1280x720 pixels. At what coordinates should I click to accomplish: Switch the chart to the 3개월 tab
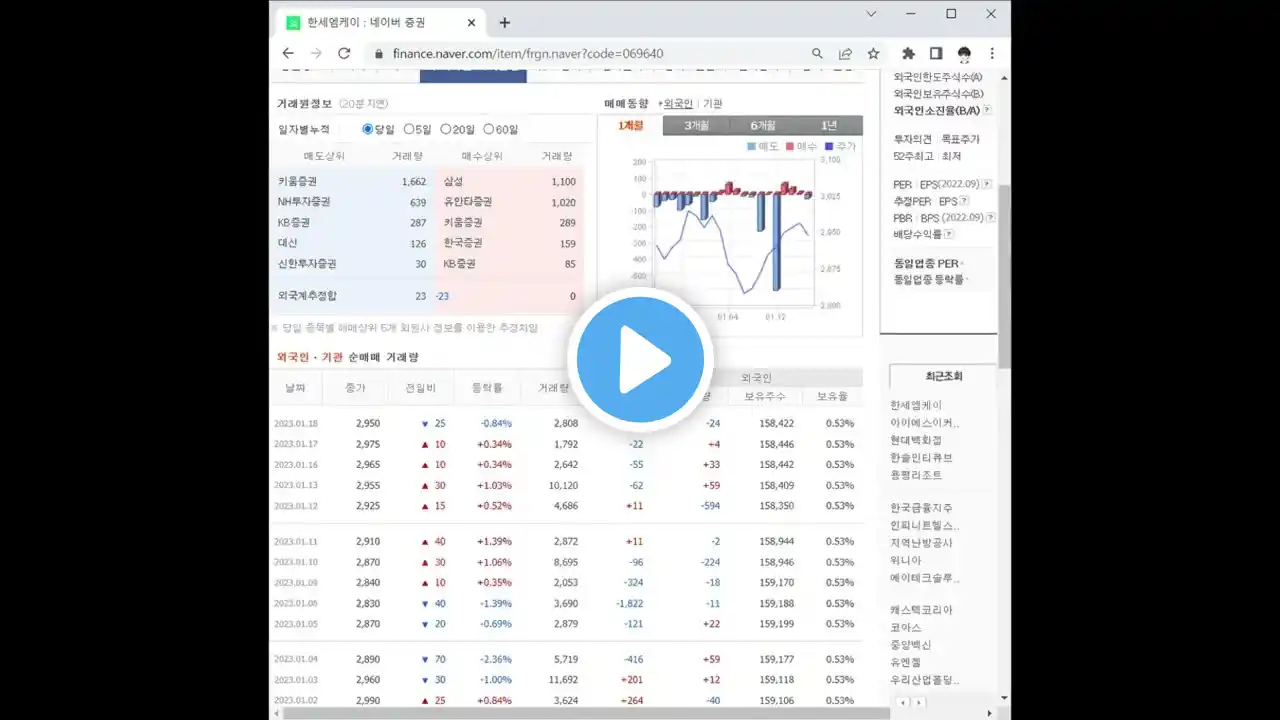click(x=696, y=125)
